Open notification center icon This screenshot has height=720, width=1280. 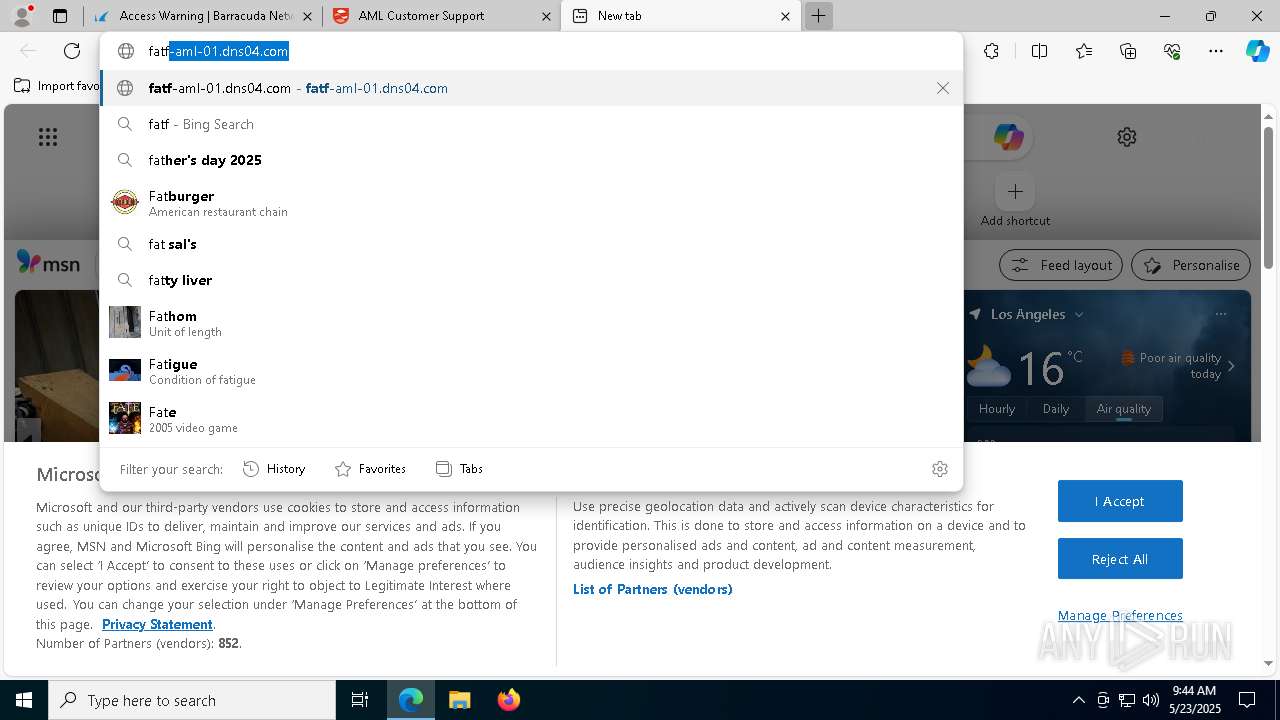click(1247, 700)
